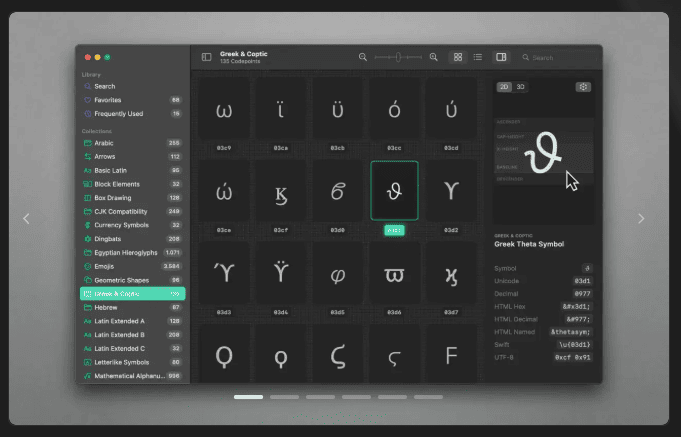Viewport: 681px width, 437px height.
Task: Select the glyph tile labeled 03cf
Action: coord(281,191)
